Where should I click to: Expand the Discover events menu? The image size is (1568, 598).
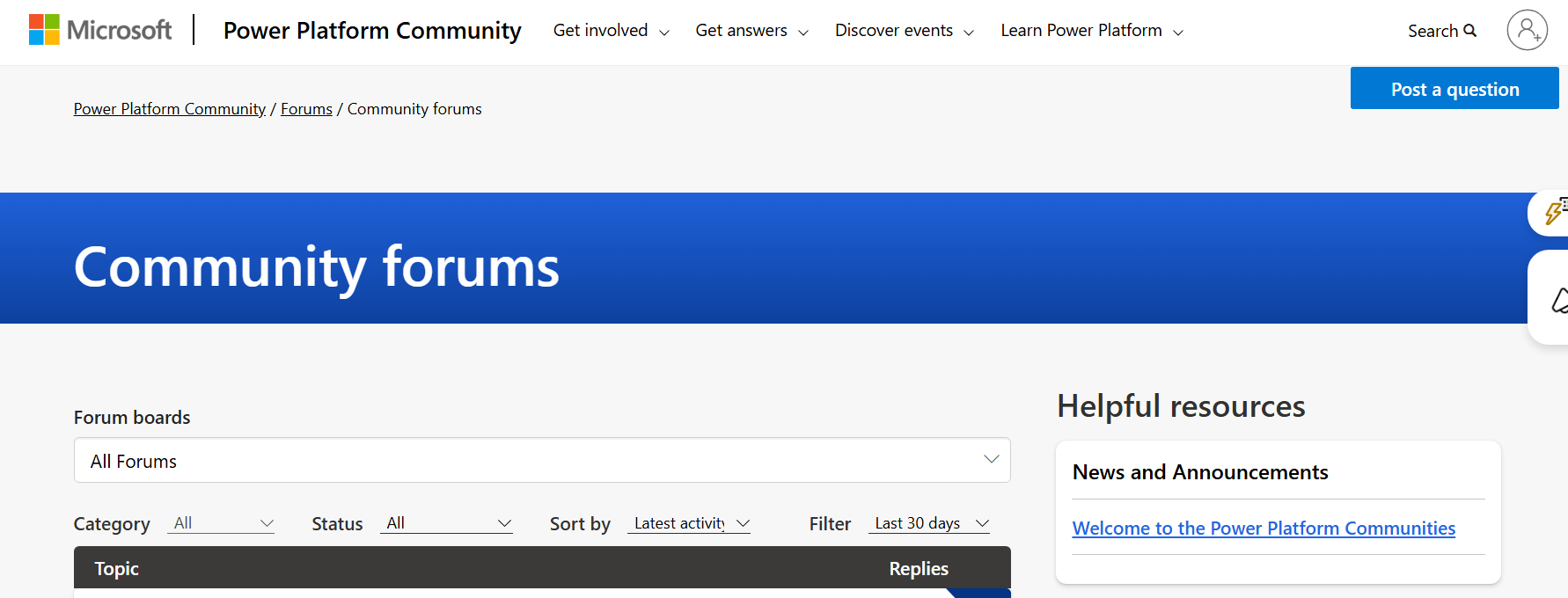[x=905, y=31]
